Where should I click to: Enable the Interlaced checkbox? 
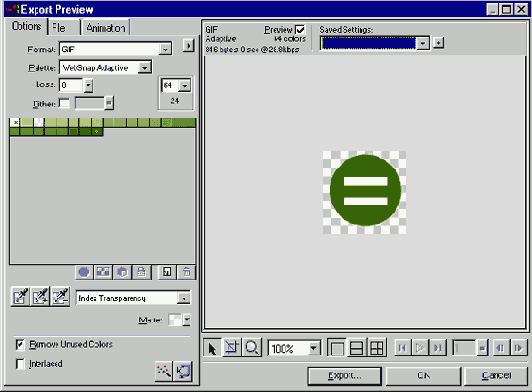point(20,364)
